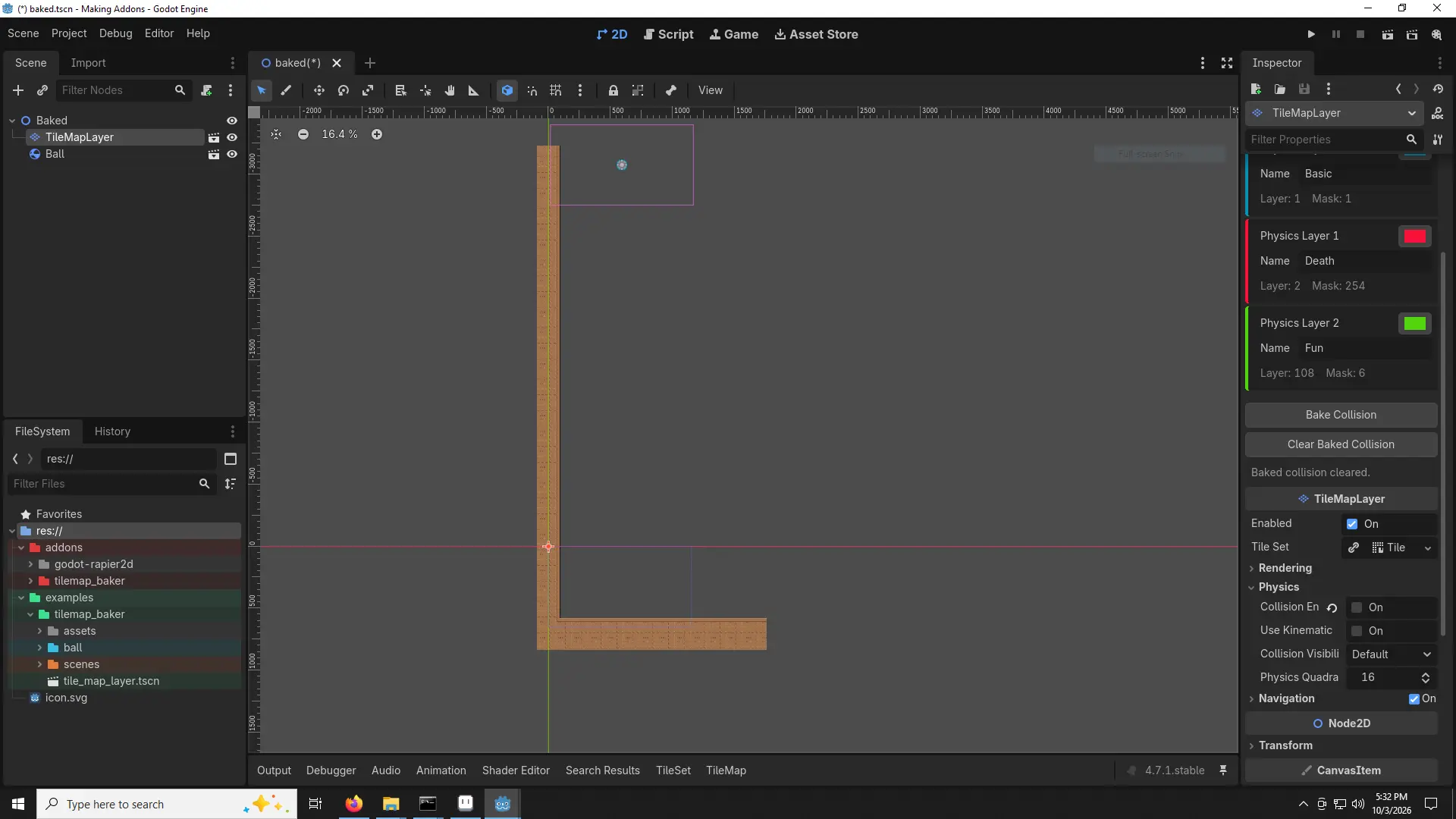Click the add new node plus icon
This screenshot has width=1456, height=819.
click(18, 90)
